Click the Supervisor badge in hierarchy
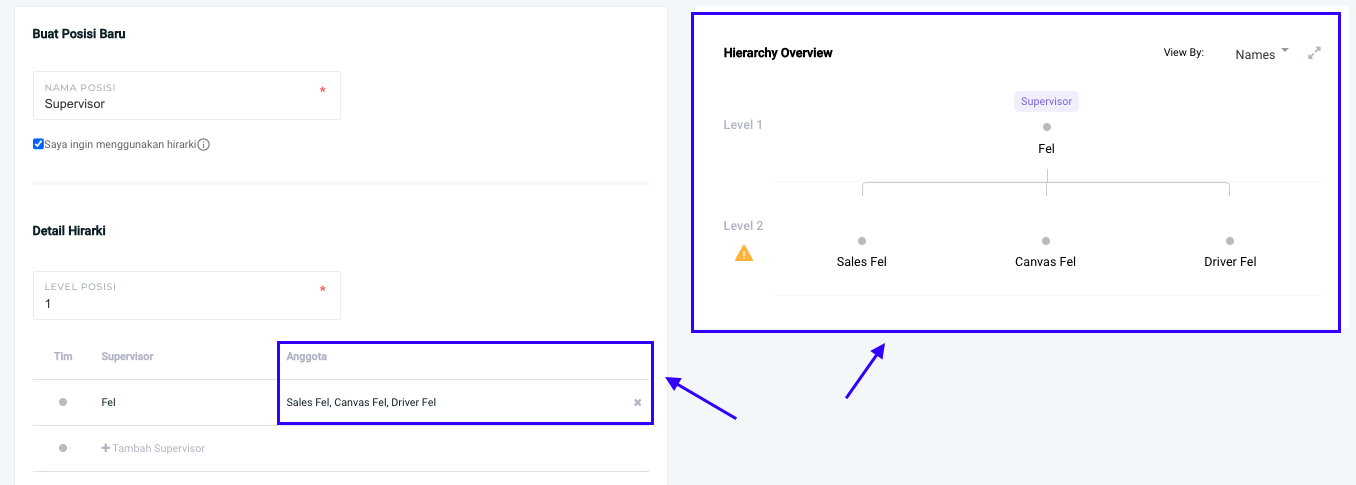Screen dimensions: 1356x485 pos(1046,101)
